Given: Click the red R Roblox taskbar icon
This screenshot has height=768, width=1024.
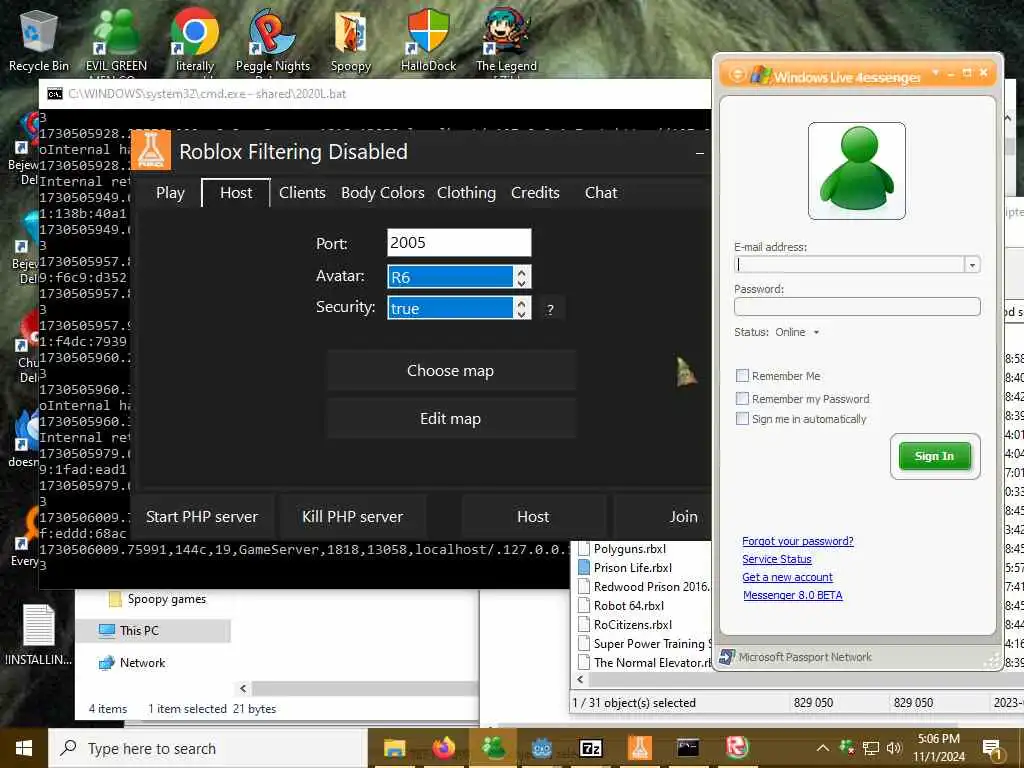Looking at the screenshot, I should [x=737, y=748].
